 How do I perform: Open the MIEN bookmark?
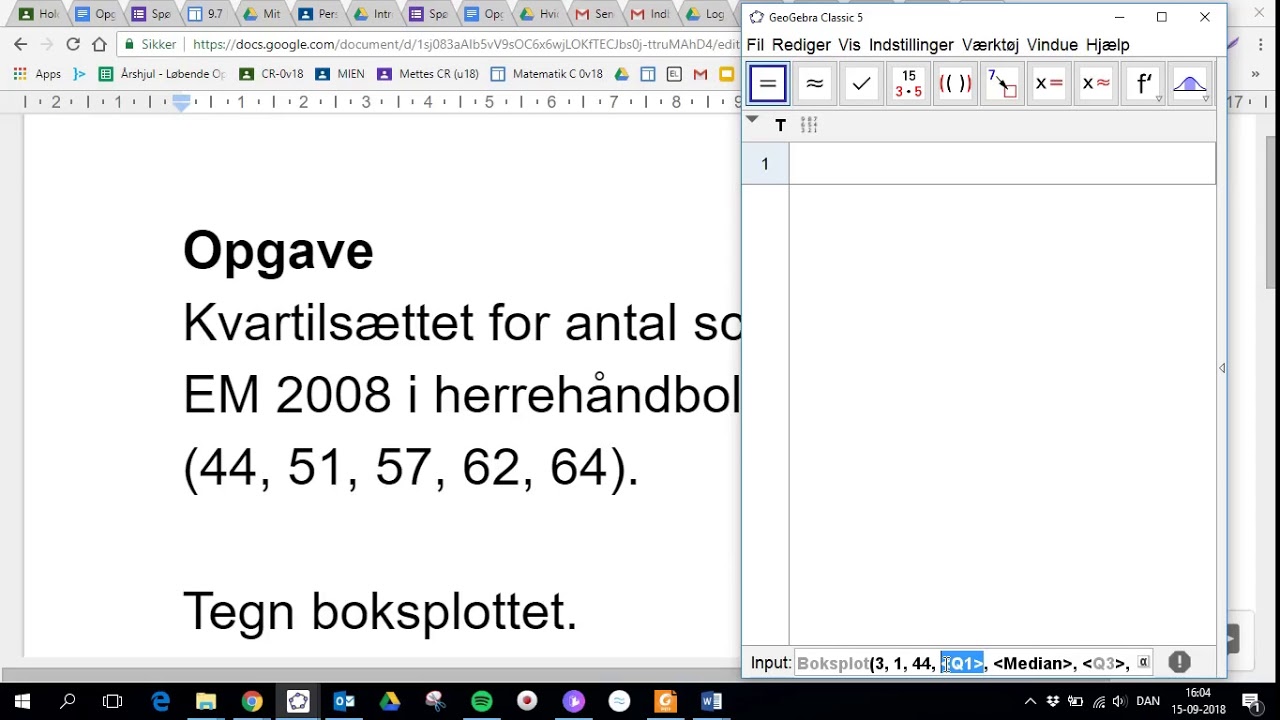coord(340,74)
